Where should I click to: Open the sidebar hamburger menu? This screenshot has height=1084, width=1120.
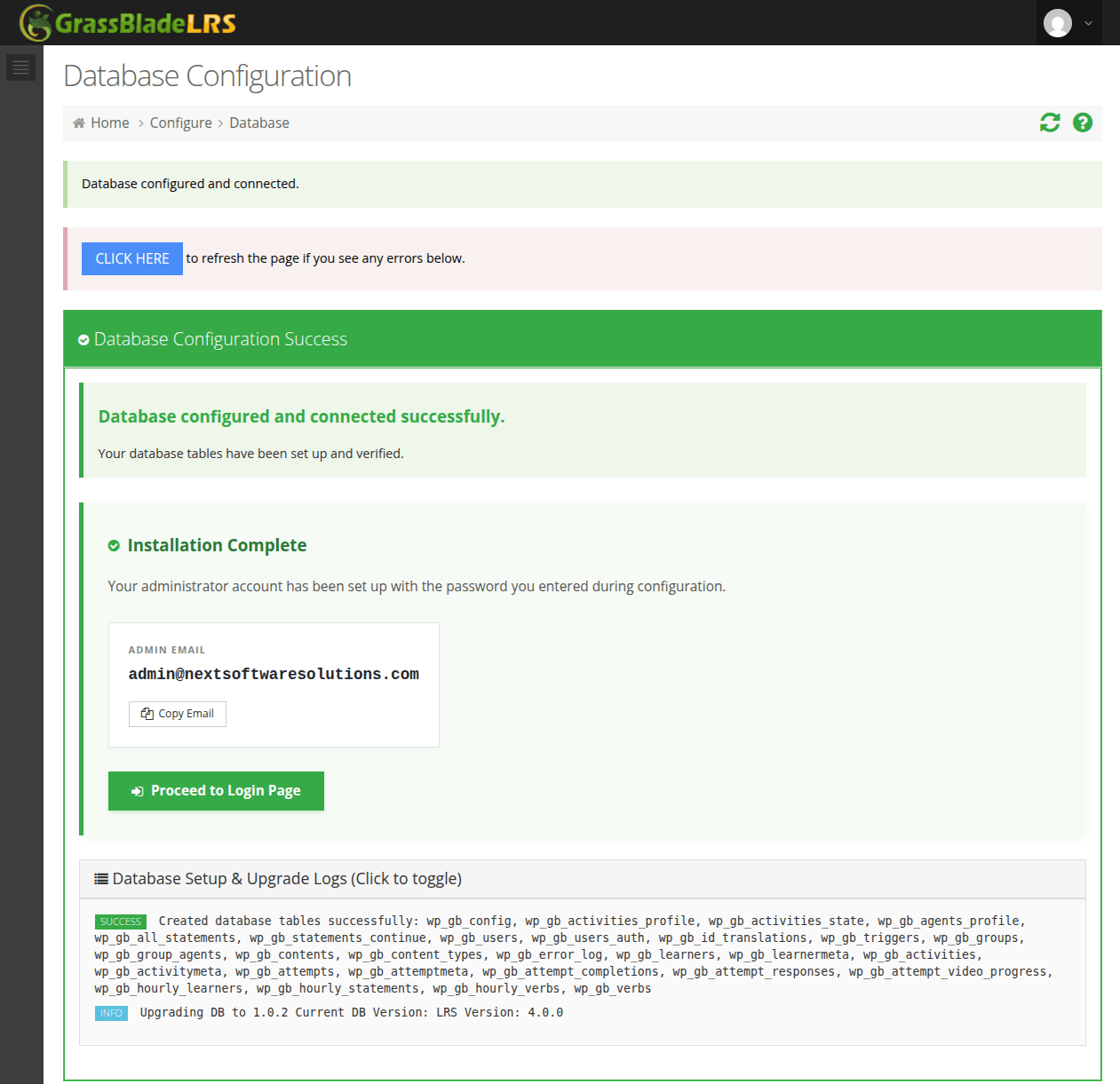pos(21,67)
